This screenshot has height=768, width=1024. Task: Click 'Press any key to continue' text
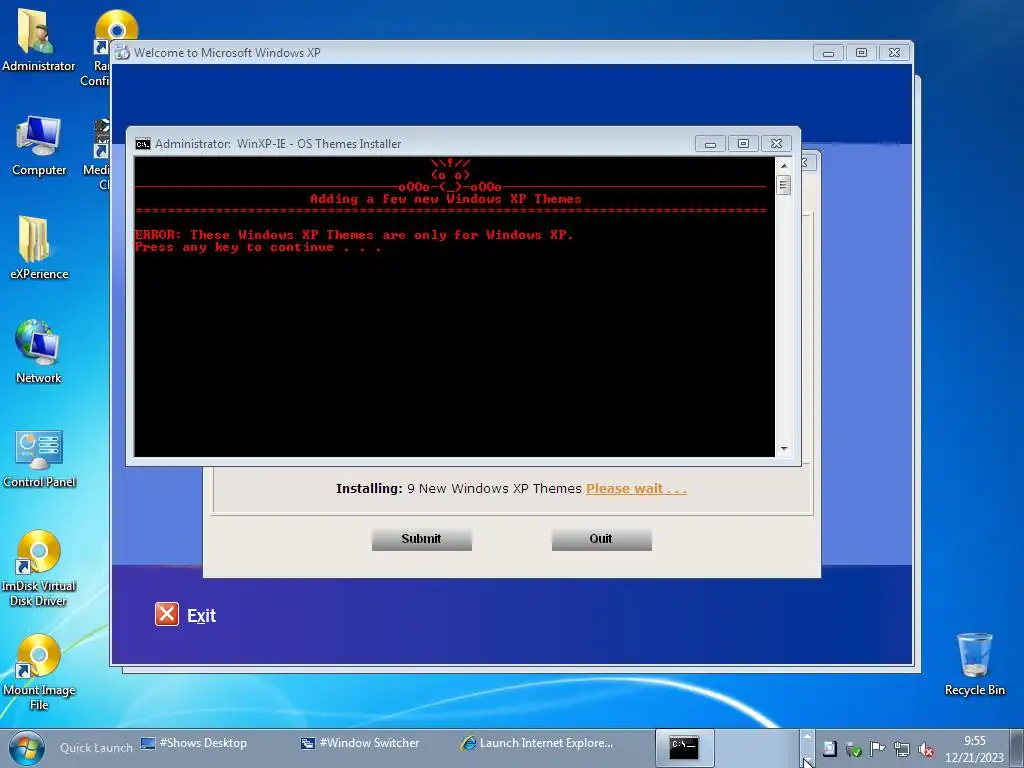pos(258,248)
